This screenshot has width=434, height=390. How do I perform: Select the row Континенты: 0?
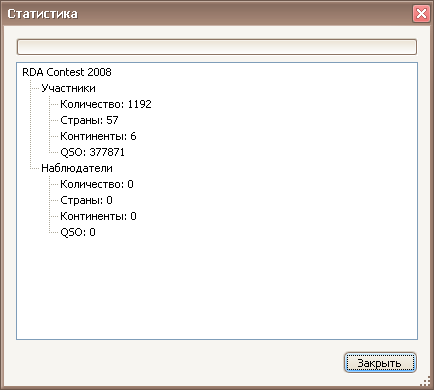click(x=98, y=216)
